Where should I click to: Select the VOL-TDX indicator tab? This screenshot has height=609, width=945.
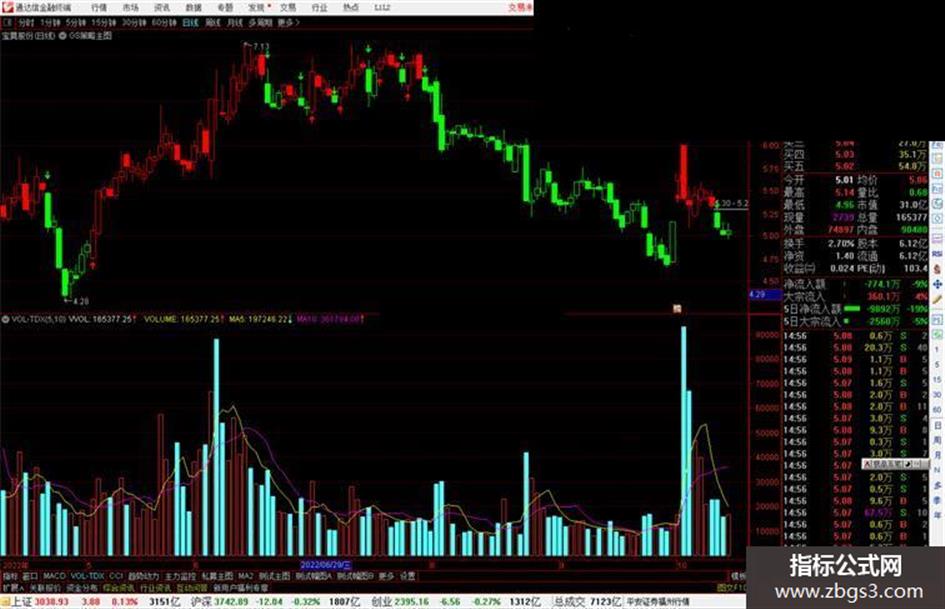87,576
